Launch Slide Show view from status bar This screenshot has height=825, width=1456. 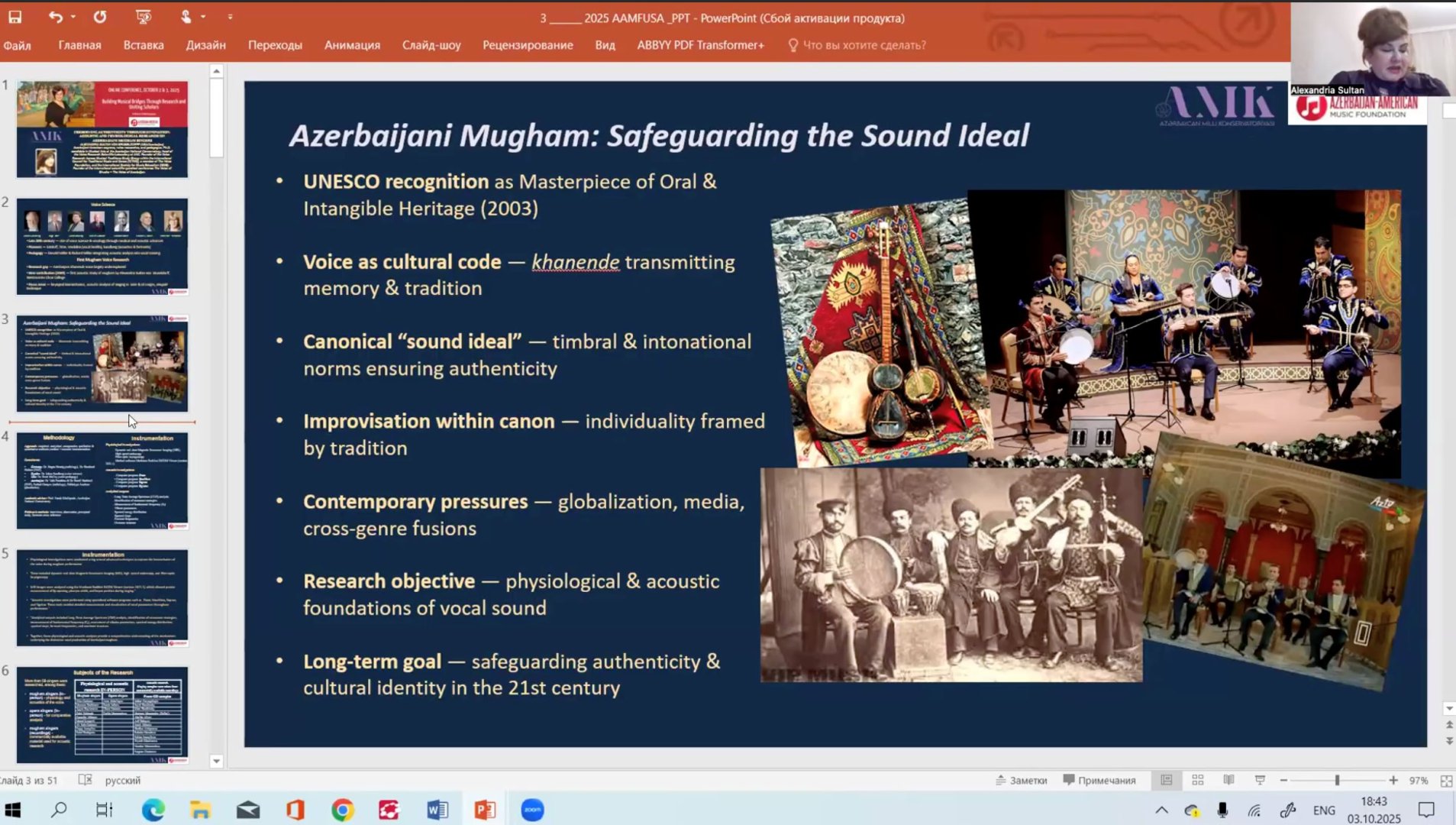1260,780
